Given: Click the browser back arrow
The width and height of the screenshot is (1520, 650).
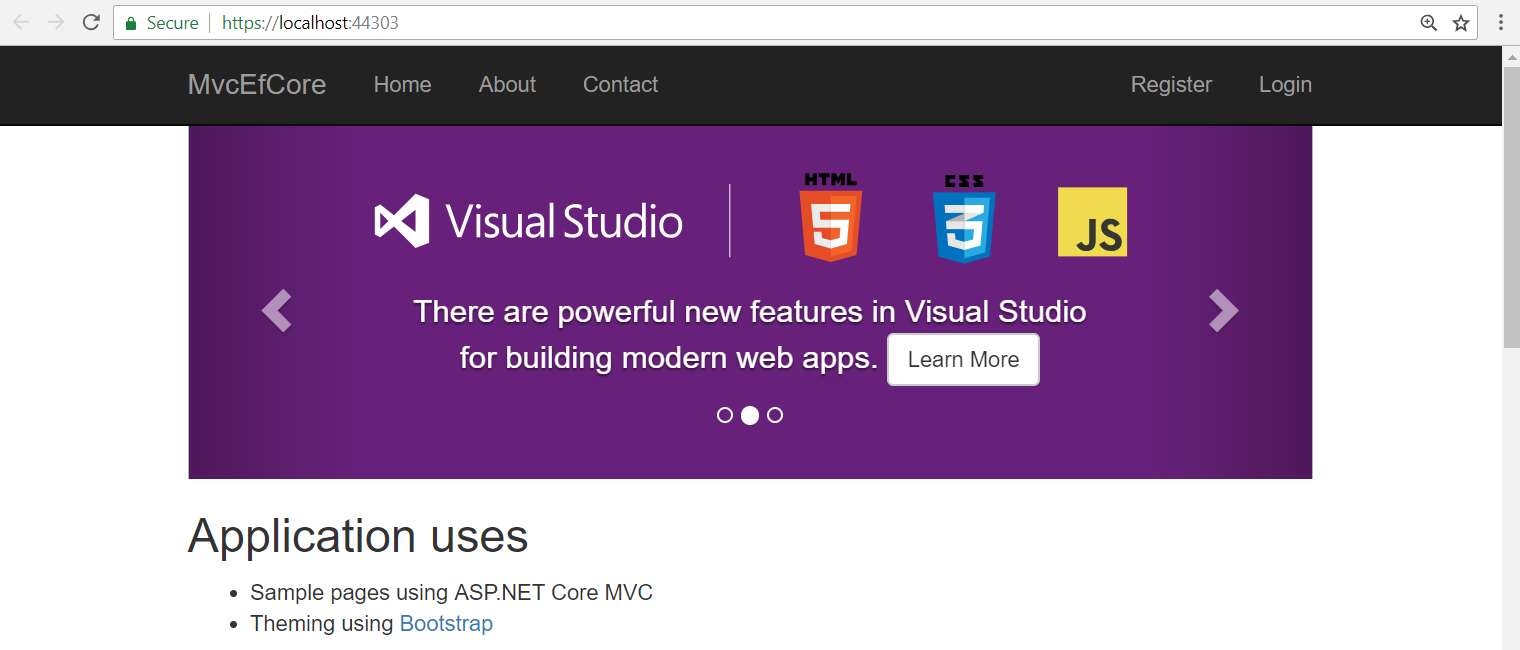Looking at the screenshot, I should (x=21, y=22).
